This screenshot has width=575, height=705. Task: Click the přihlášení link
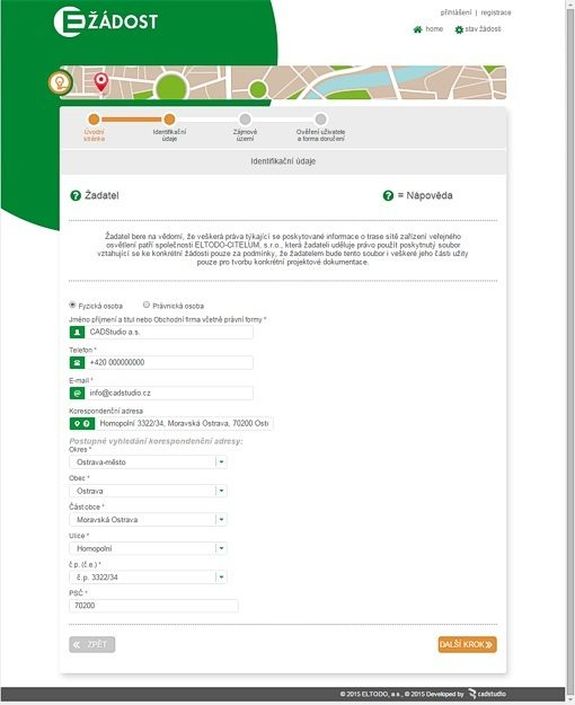pos(456,13)
